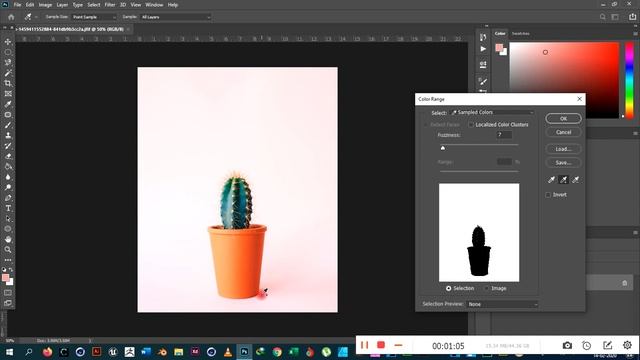This screenshot has height=360, width=640.
Task: Click the search icon in options bar
Action: 602,17
